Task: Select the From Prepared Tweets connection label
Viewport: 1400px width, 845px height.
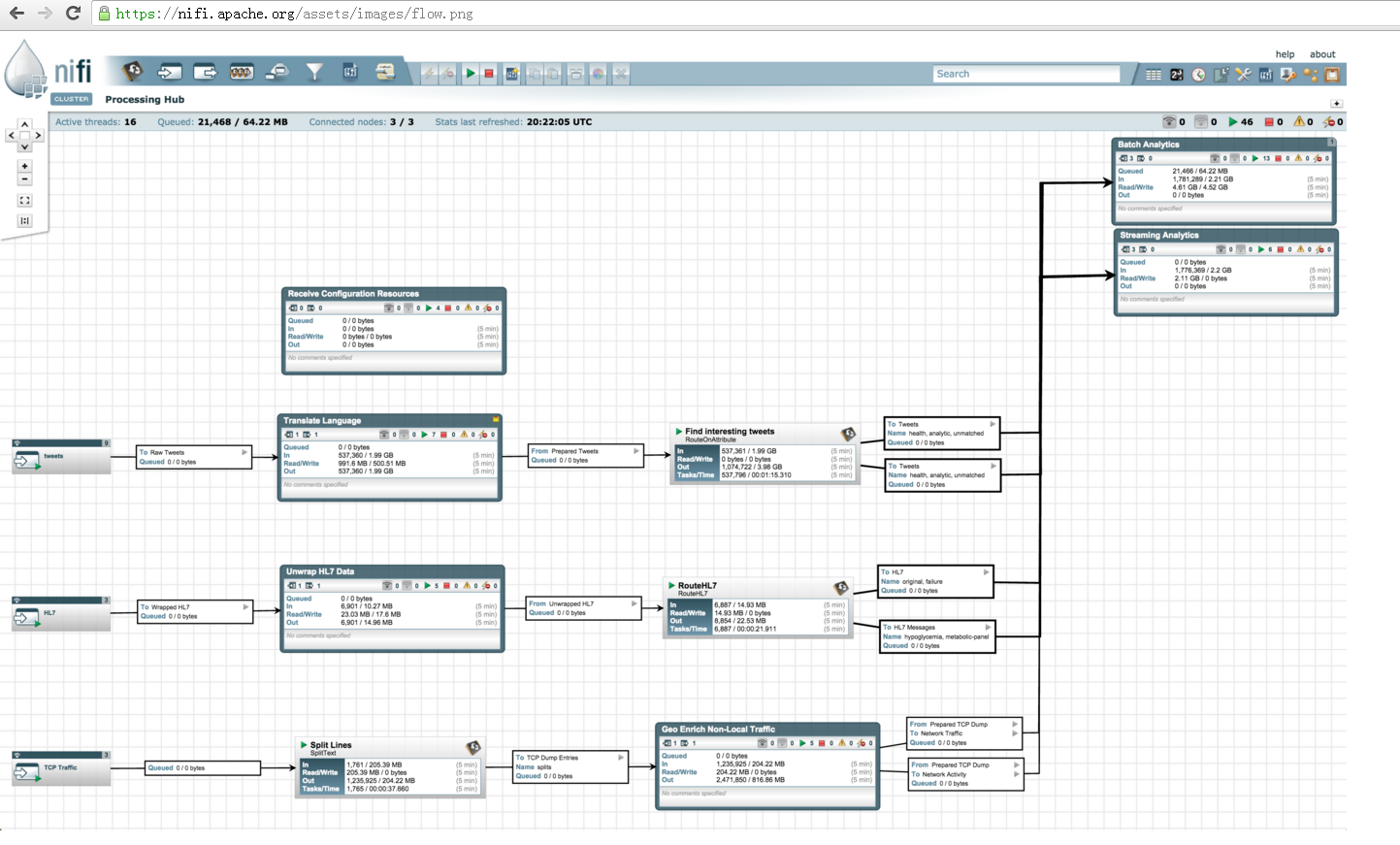Action: (x=586, y=456)
